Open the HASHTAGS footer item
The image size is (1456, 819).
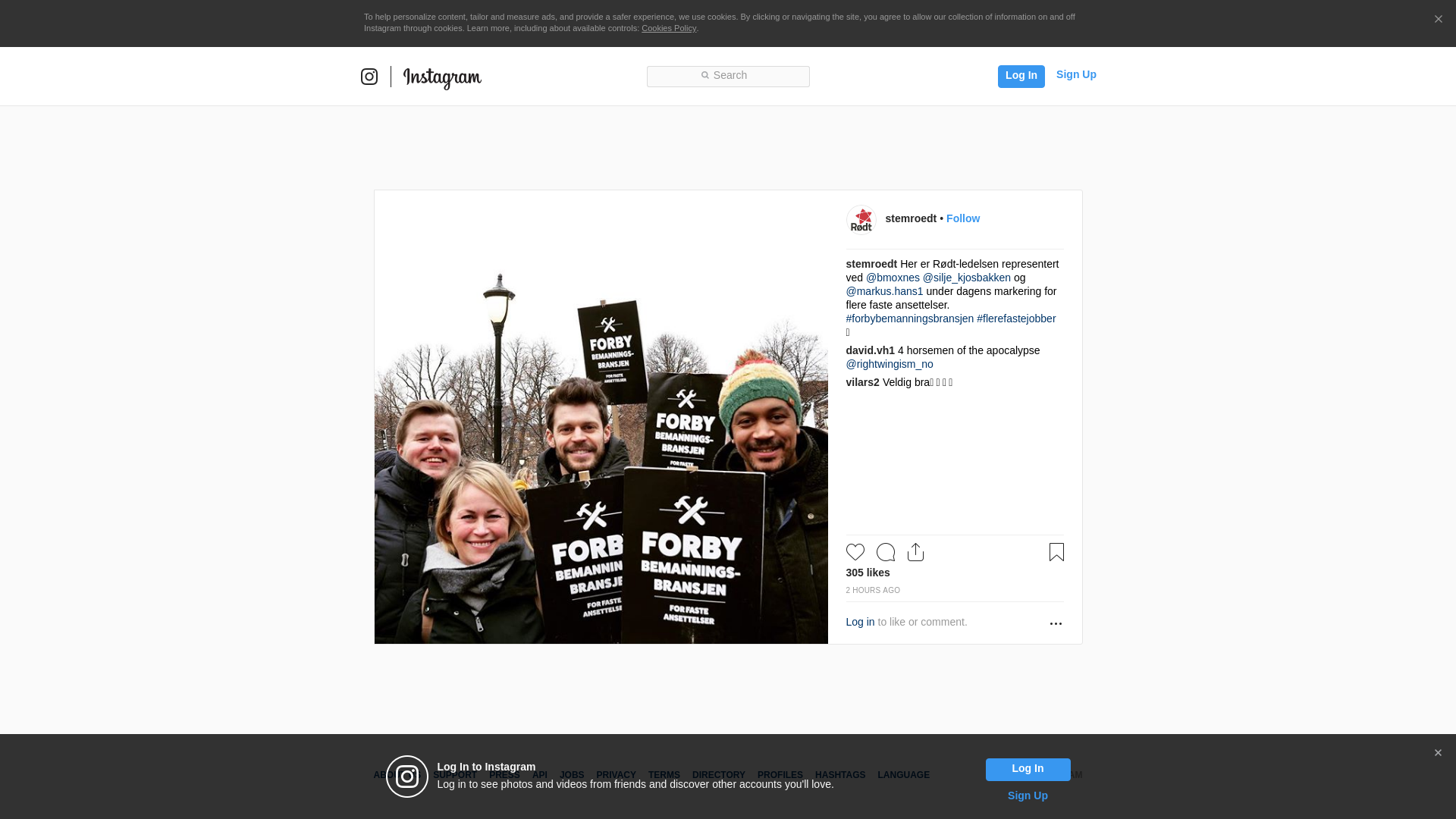pyautogui.click(x=839, y=775)
